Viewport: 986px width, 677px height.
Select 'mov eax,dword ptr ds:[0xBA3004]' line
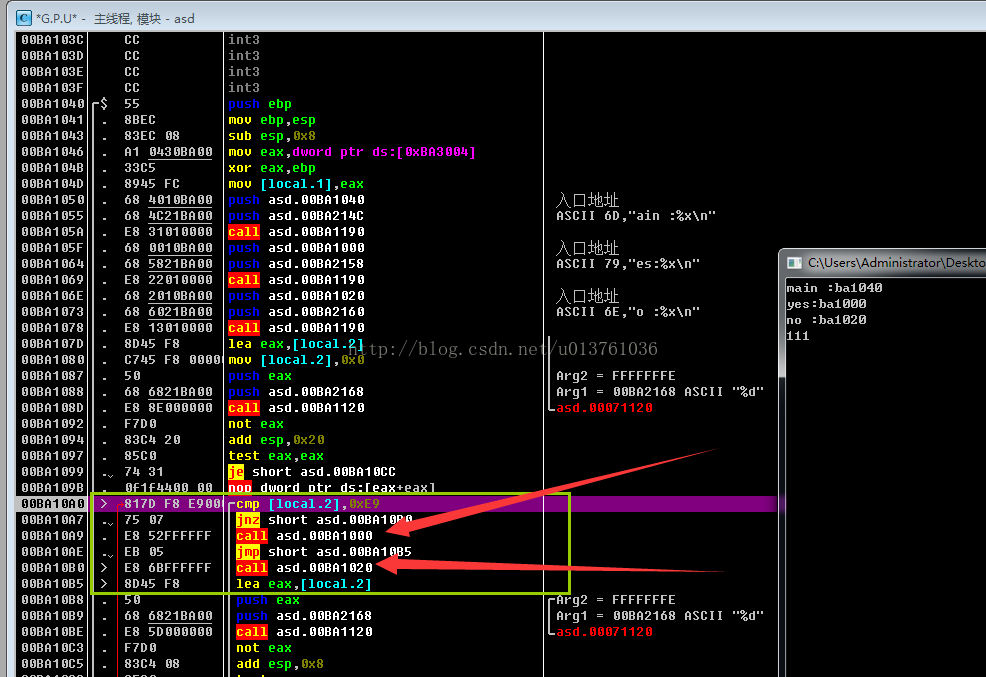(x=352, y=151)
